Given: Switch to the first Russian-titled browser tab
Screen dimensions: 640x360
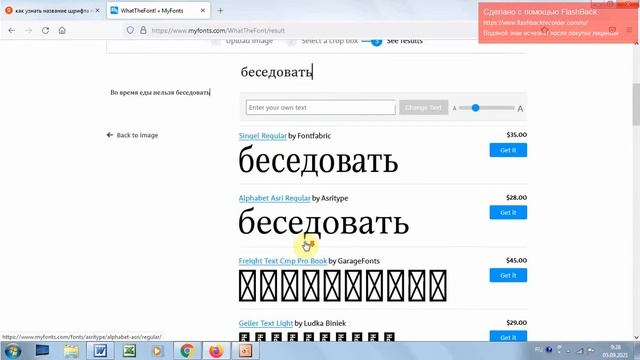Looking at the screenshot, I should coord(52,11).
